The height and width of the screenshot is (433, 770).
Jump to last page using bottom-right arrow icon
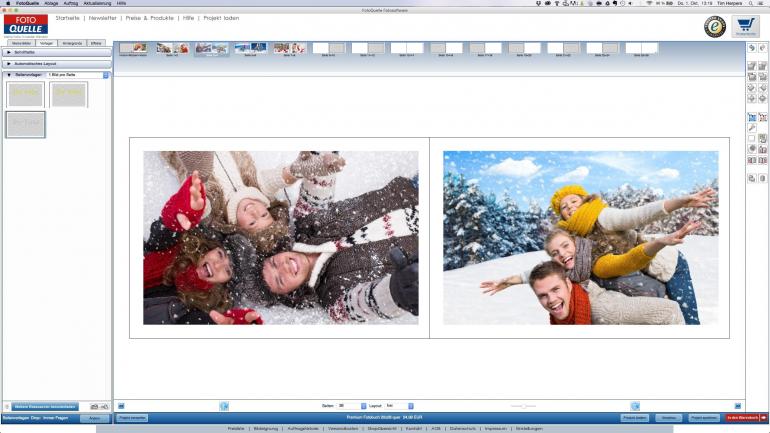click(x=738, y=406)
